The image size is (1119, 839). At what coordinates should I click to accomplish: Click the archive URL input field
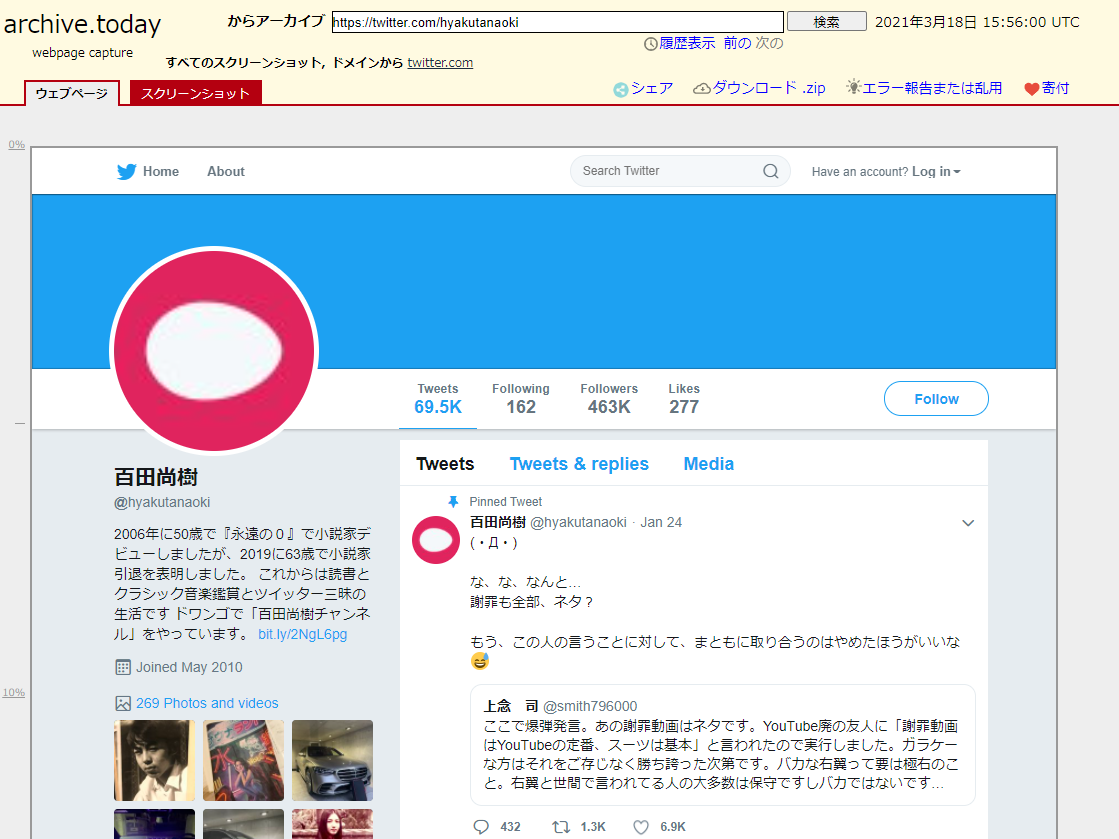click(557, 22)
